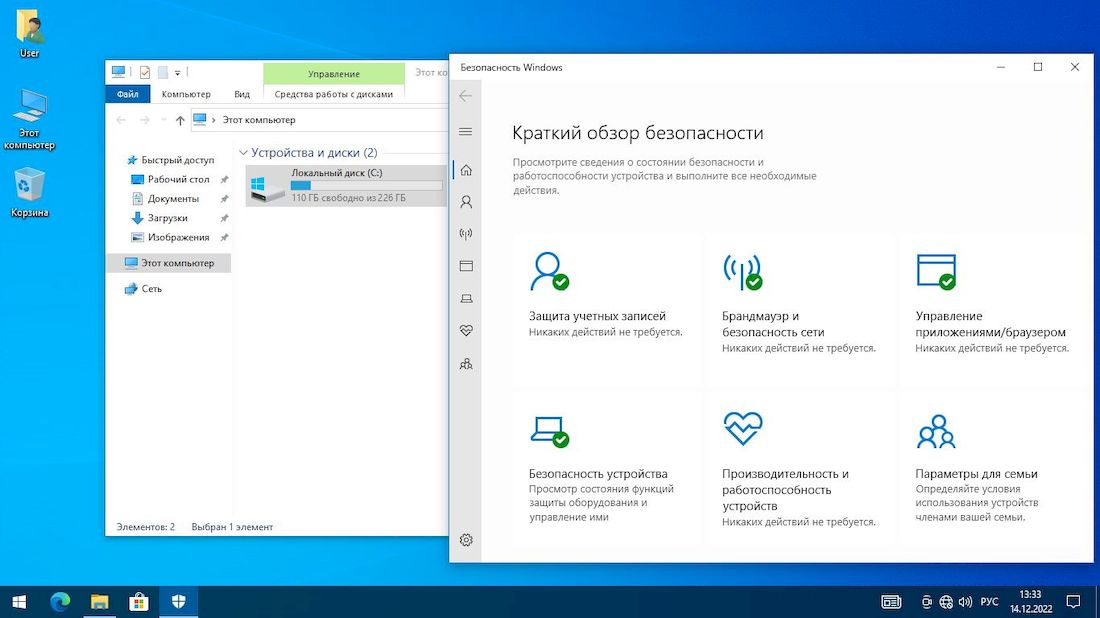The width and height of the screenshot is (1100, 618).
Task: Unpin Загрузки from Quick Access
Action: point(224,217)
